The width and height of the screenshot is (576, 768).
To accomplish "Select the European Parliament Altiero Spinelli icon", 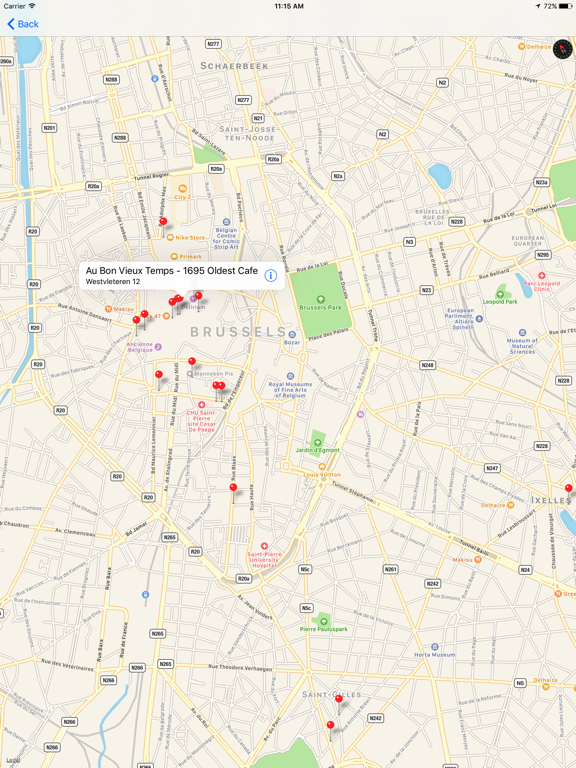I will point(479,318).
